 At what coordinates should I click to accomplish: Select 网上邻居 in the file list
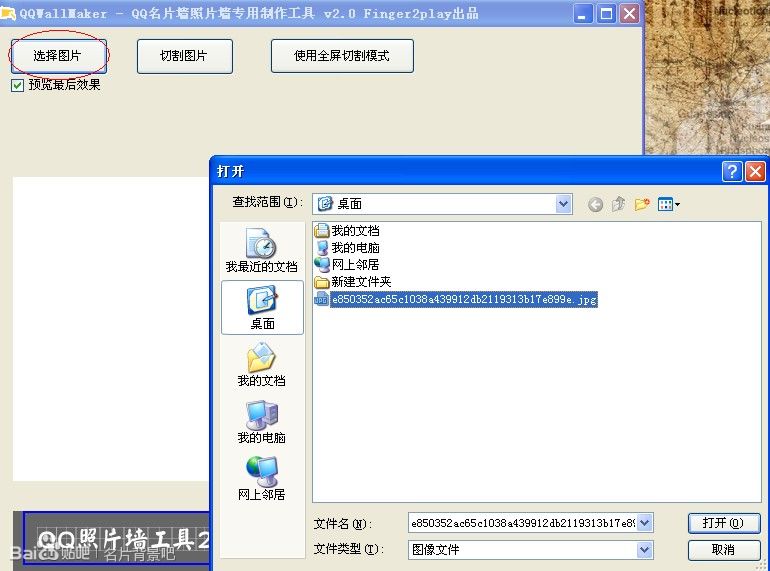pyautogui.click(x=347, y=265)
